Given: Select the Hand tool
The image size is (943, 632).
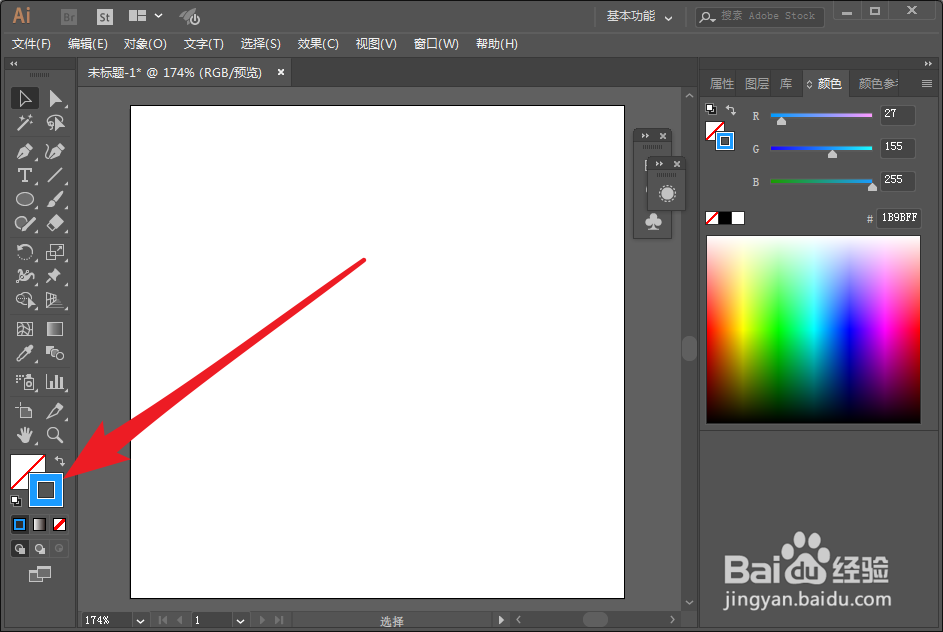Looking at the screenshot, I should [x=25, y=435].
